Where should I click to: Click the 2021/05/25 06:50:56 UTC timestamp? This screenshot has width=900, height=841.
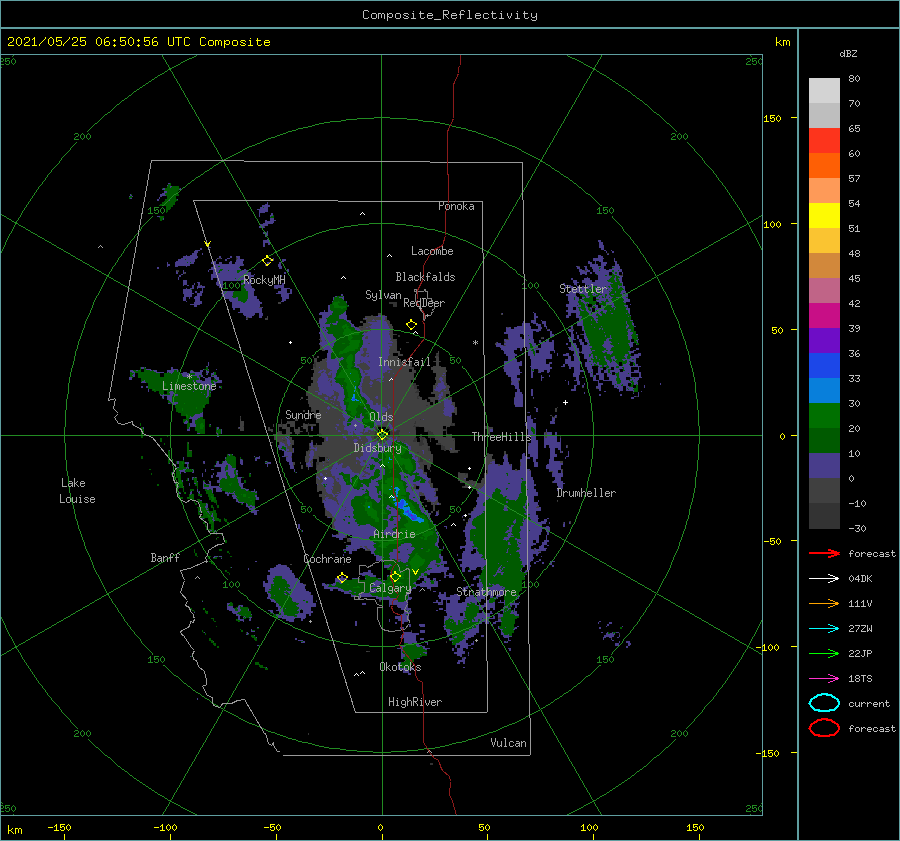coord(138,42)
